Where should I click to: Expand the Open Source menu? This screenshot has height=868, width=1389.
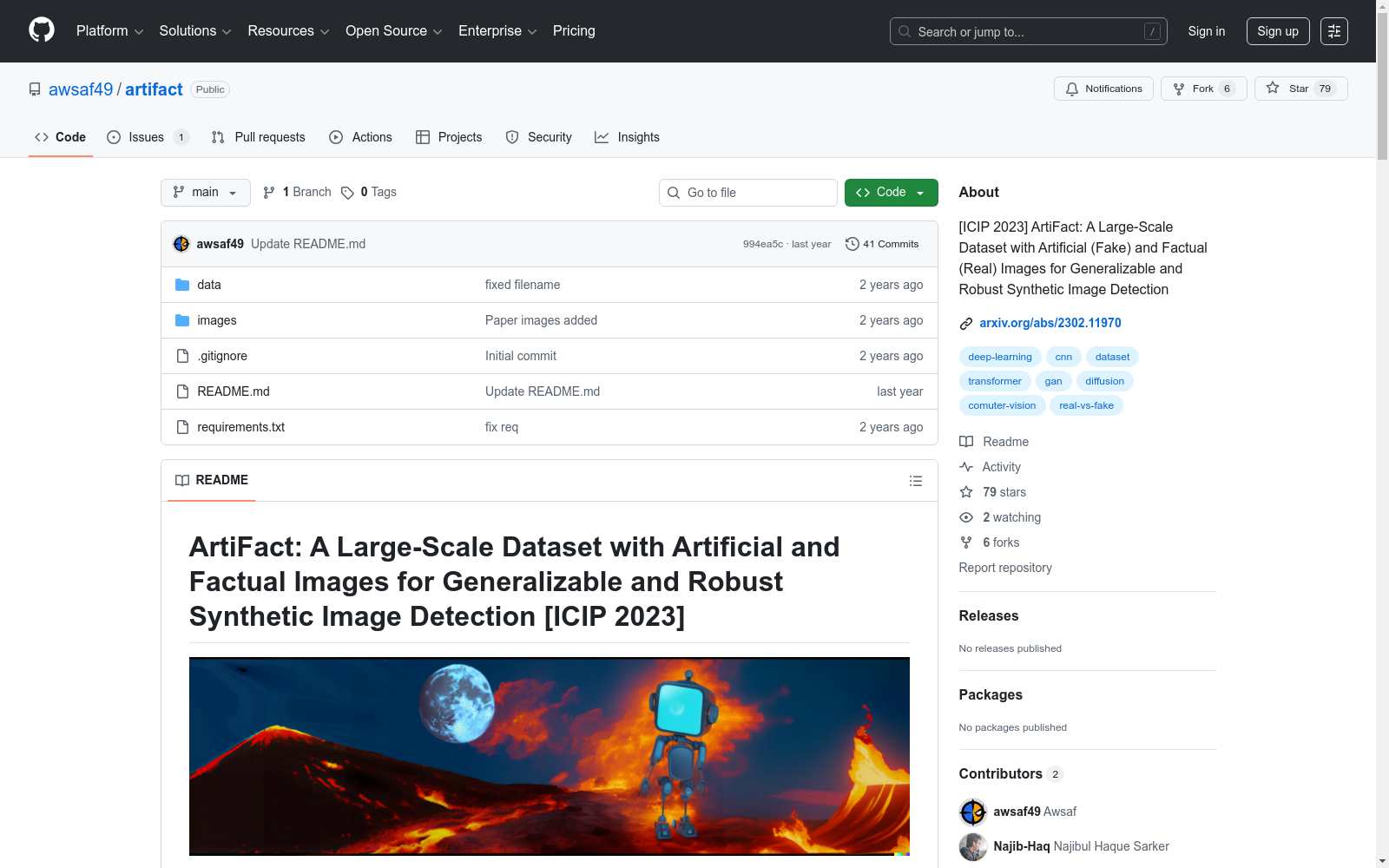coord(394,31)
